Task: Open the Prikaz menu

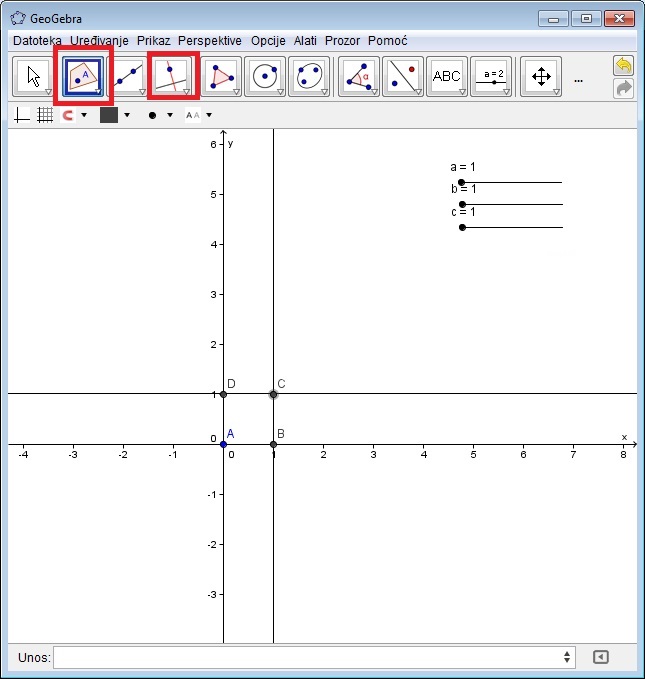Action: coord(153,41)
